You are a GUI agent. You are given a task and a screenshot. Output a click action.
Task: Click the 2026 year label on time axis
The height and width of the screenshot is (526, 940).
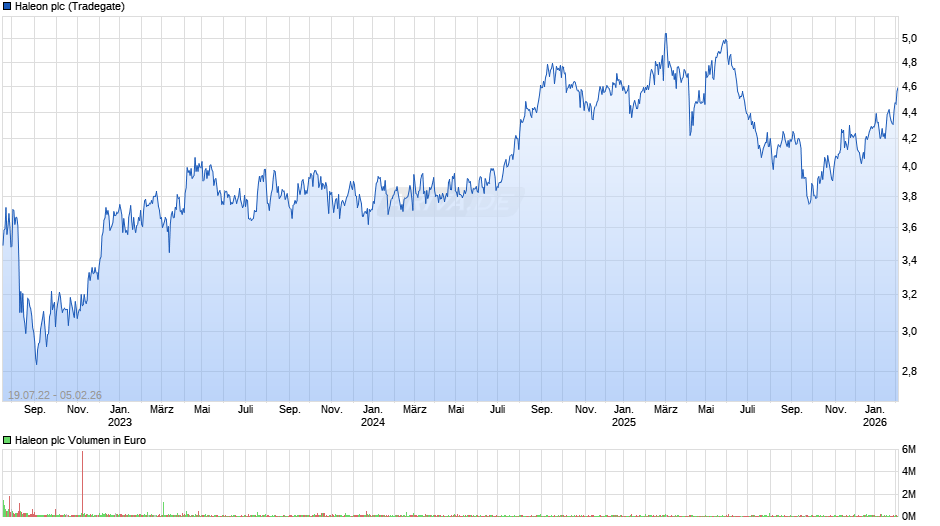875,422
